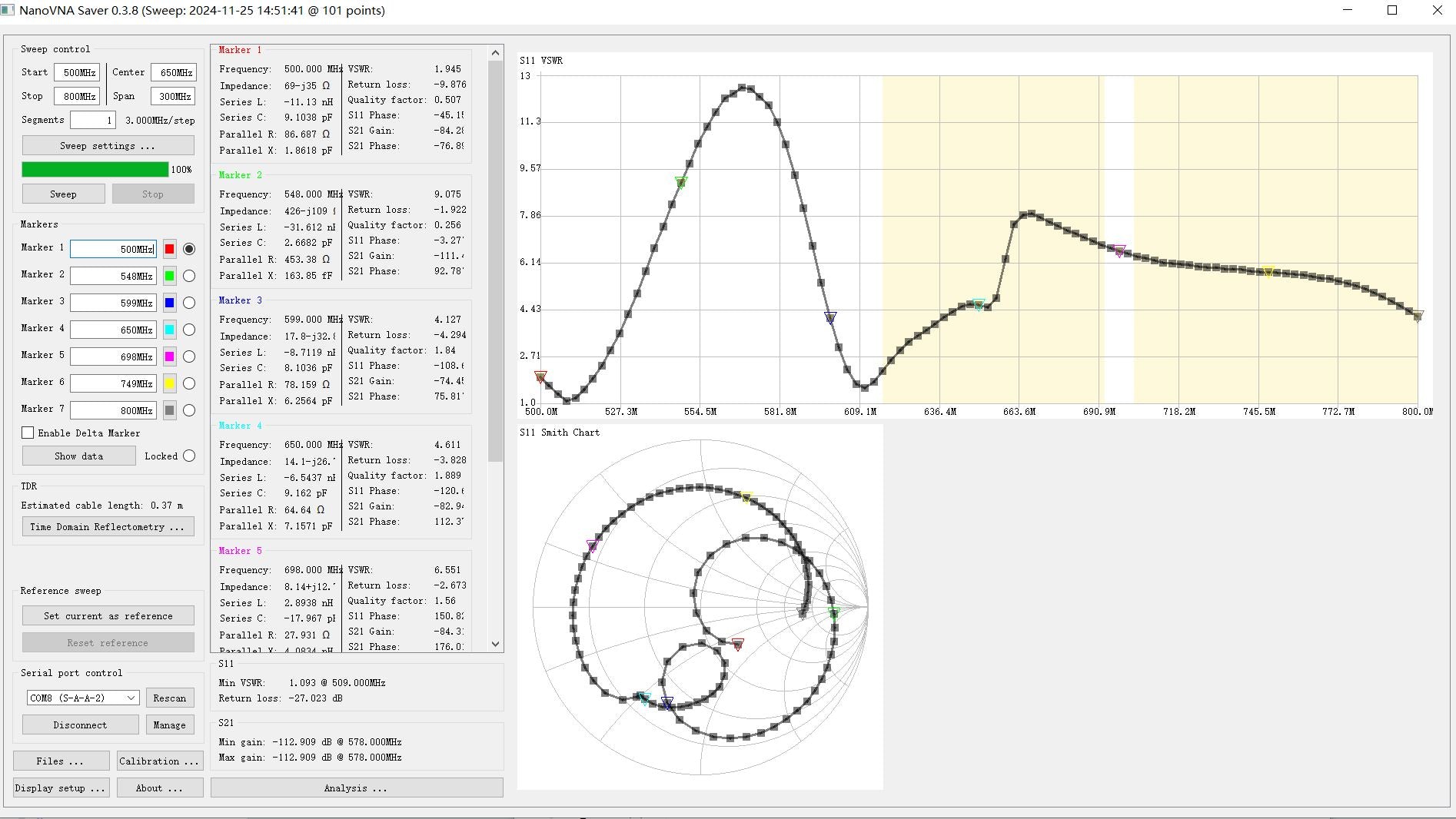Click the red Marker 1 color swatch
The width and height of the screenshot is (1456, 819).
click(169, 249)
